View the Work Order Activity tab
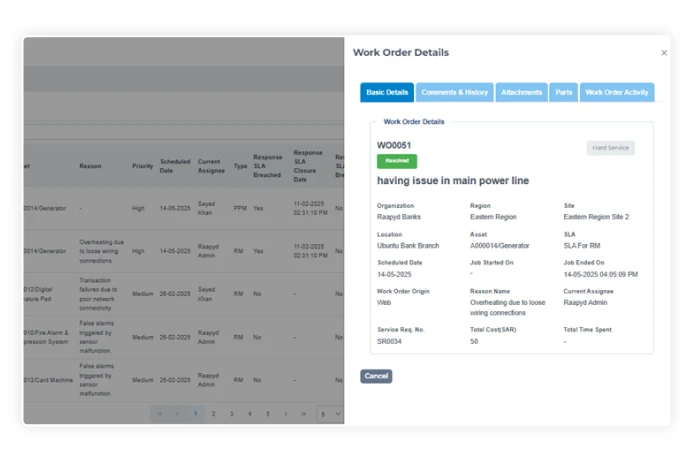This screenshot has width=692, height=462. tap(617, 92)
